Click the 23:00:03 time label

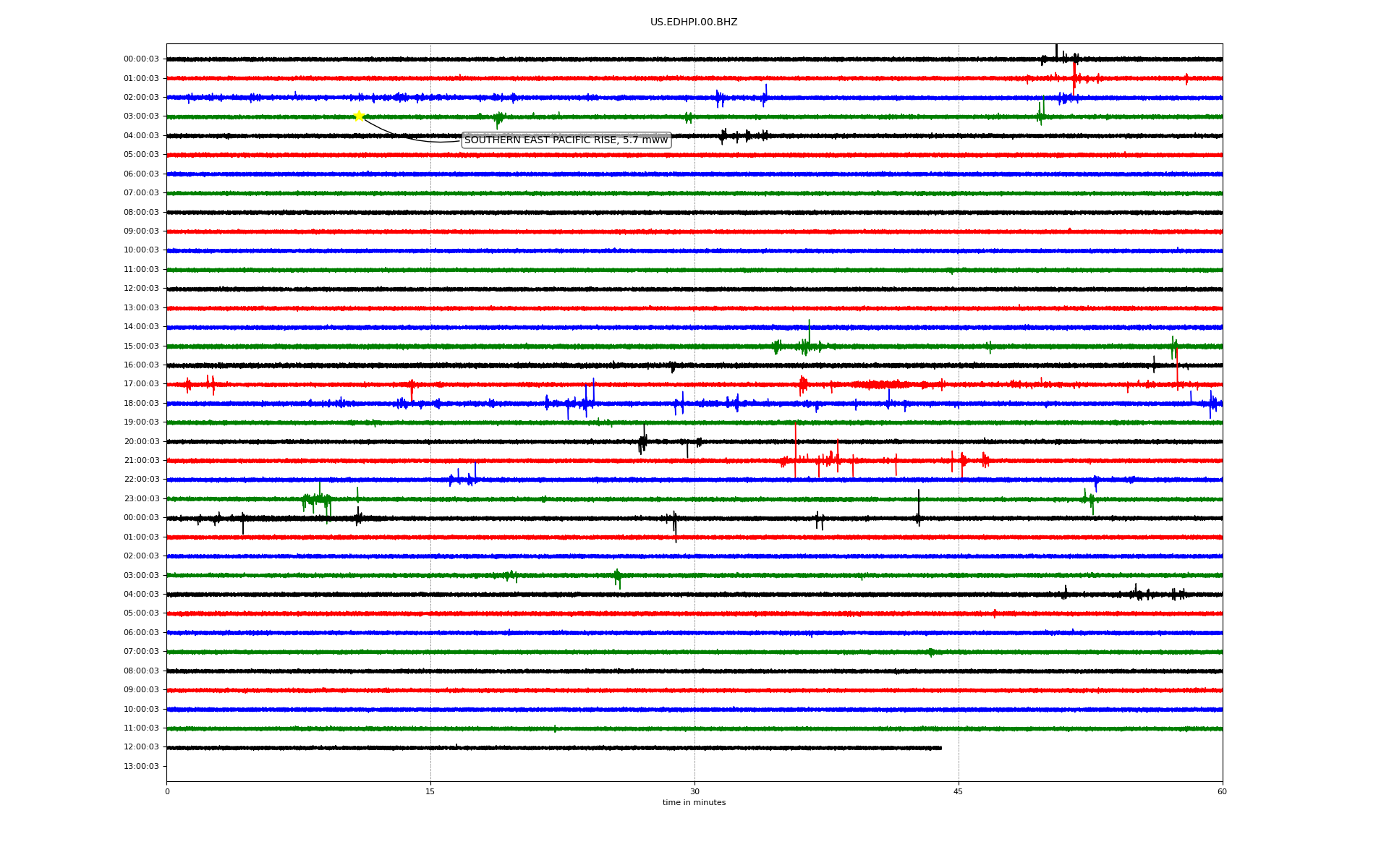click(141, 498)
